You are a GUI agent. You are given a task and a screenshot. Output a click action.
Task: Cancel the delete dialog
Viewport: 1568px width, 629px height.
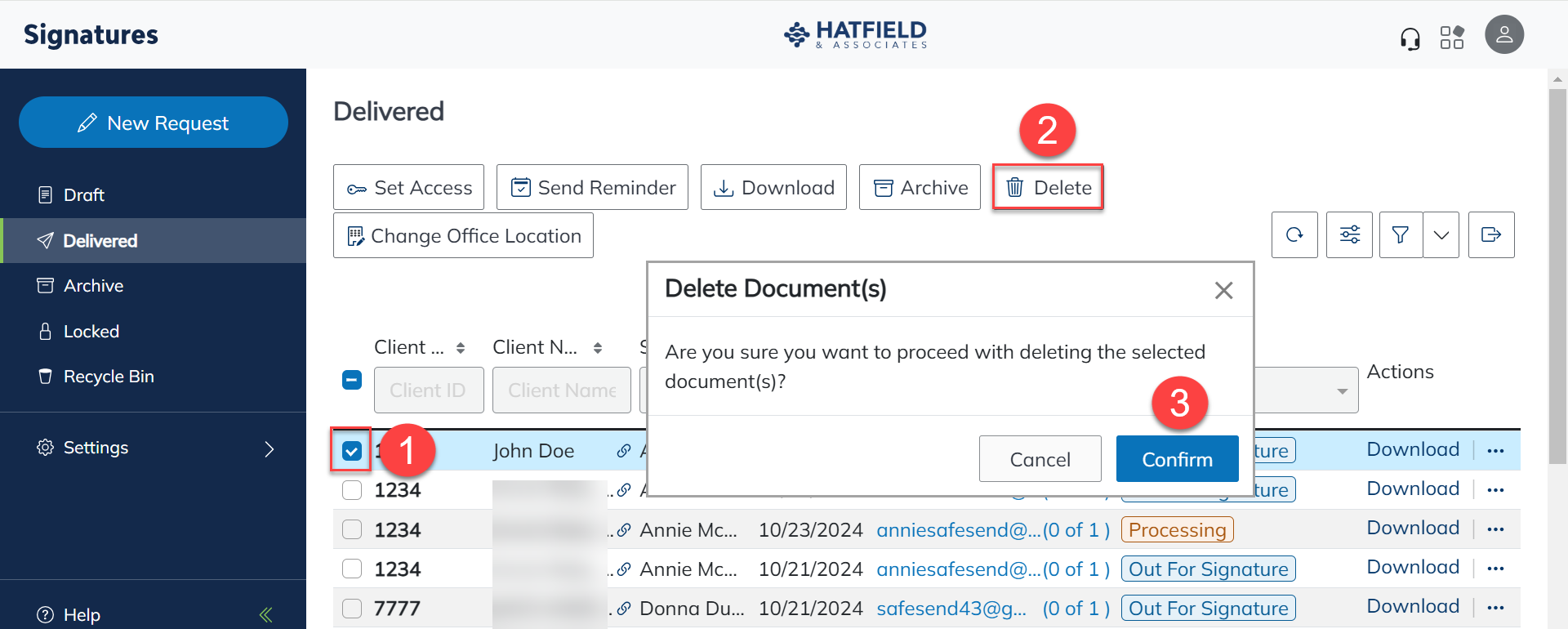coord(1040,459)
